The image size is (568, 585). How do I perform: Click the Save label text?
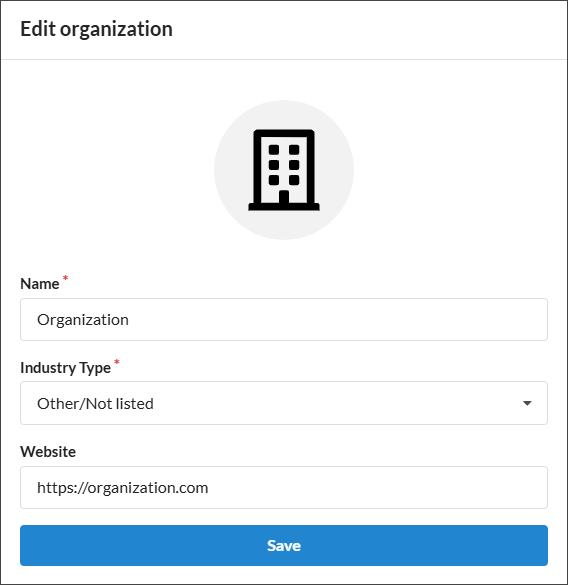click(284, 546)
